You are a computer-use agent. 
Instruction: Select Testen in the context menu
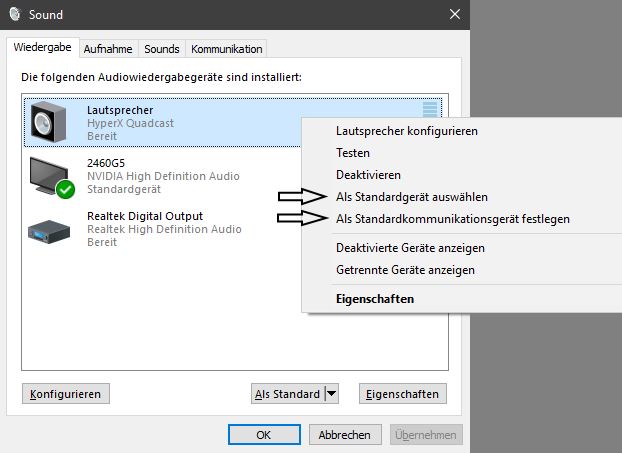(x=353, y=153)
